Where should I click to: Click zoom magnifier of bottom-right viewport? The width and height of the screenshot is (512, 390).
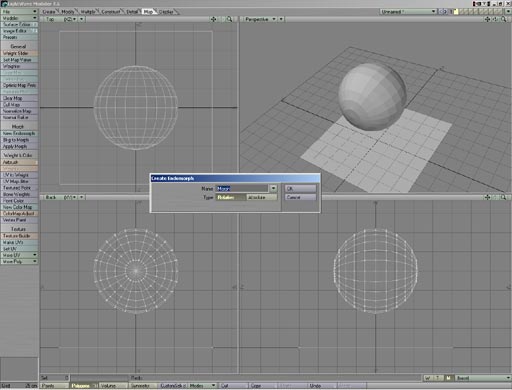504,197
